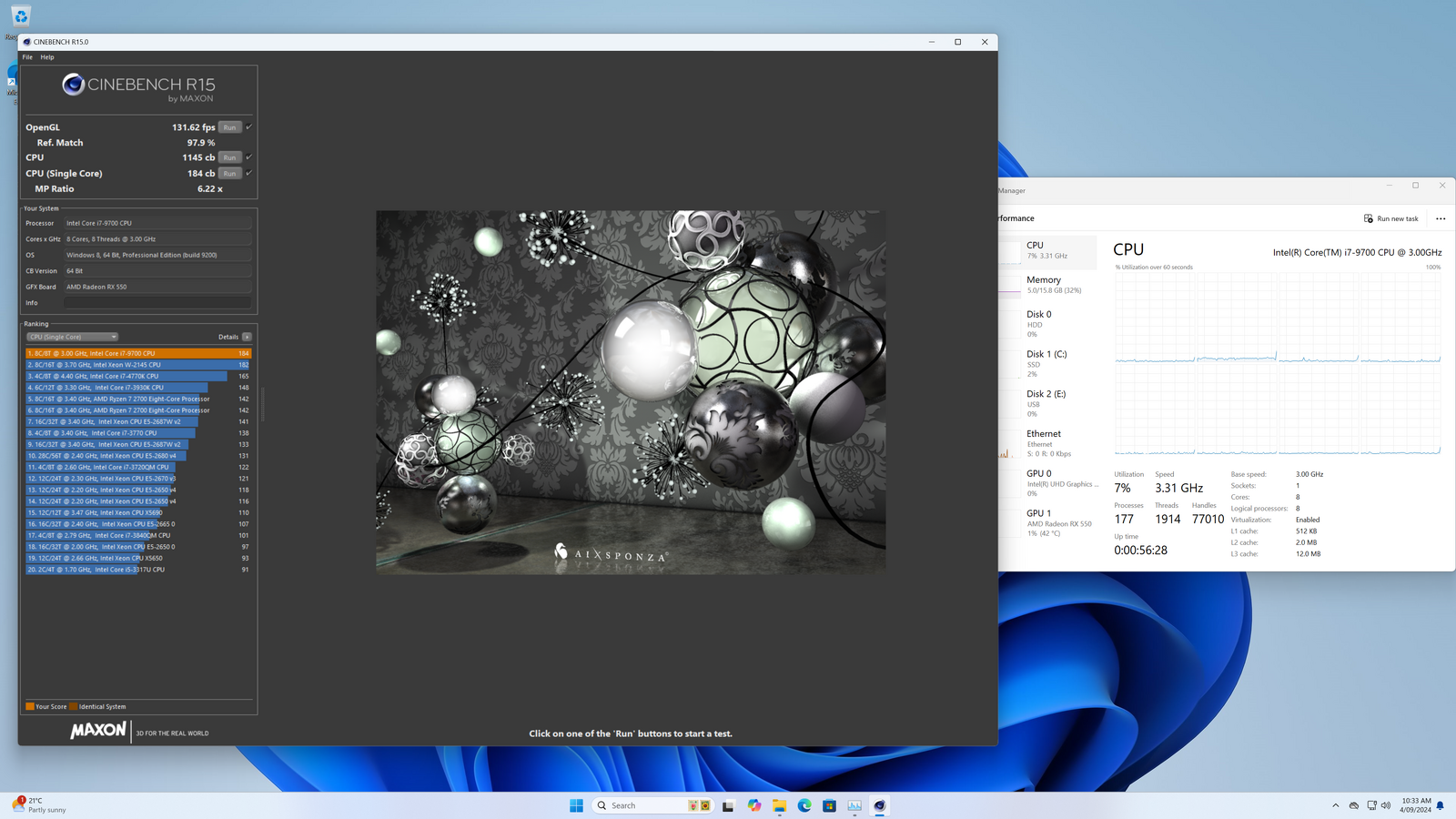Open the Help menu in Cinebench
1456x819 pixels.
click(47, 56)
